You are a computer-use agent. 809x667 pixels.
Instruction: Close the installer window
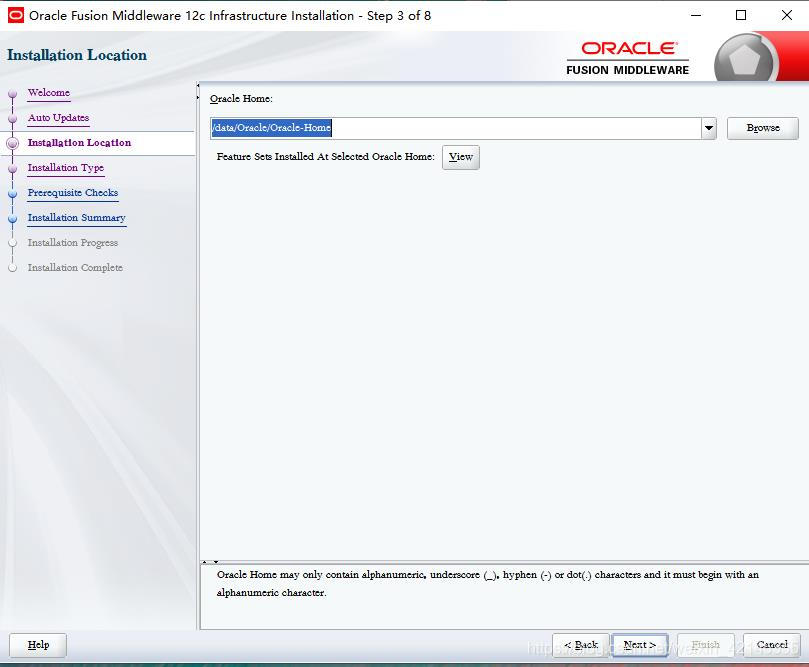[x=786, y=15]
